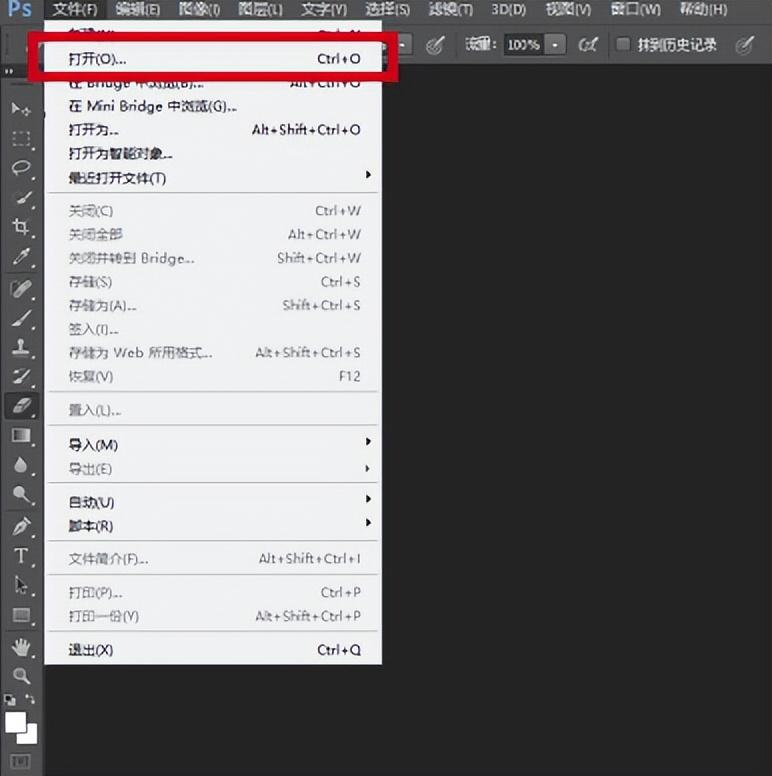772x776 pixels.
Task: Select the Rectangle shape tool
Action: point(21,615)
